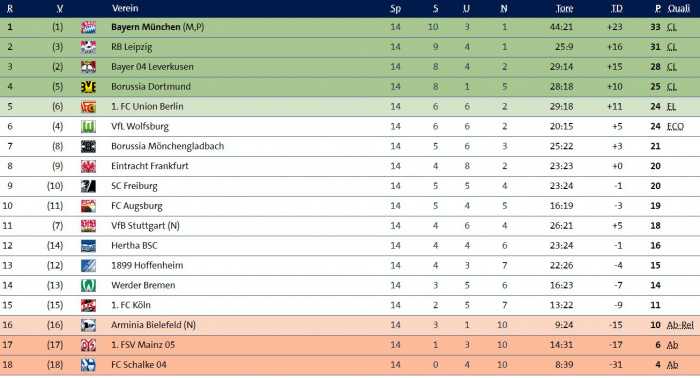The width and height of the screenshot is (700, 378).
Task: Sort table by Verein column header
Action: click(125, 8)
